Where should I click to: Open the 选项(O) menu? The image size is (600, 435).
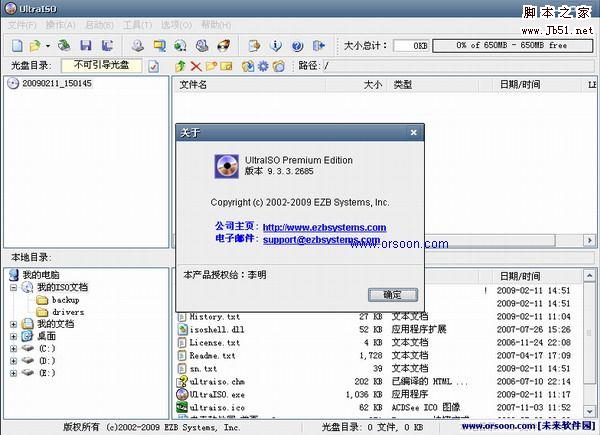176,25
